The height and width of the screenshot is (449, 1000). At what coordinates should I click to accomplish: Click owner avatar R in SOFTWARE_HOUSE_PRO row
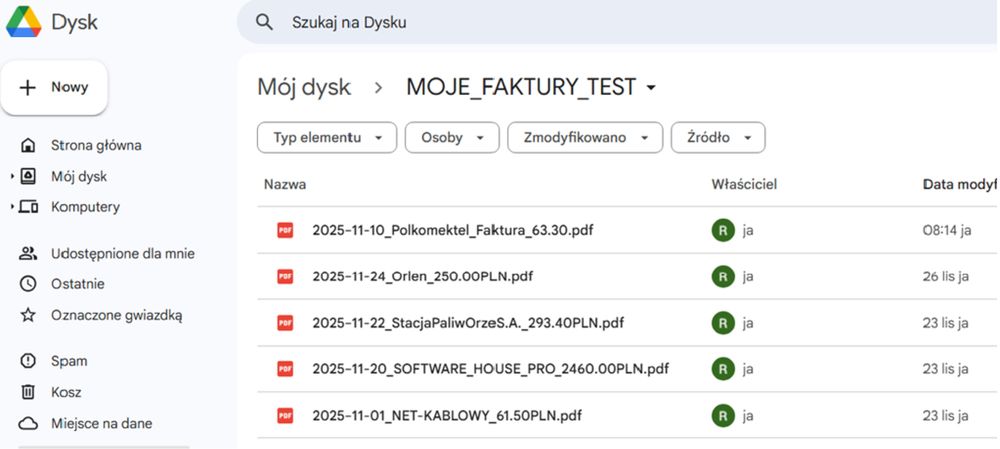pyautogui.click(x=723, y=369)
